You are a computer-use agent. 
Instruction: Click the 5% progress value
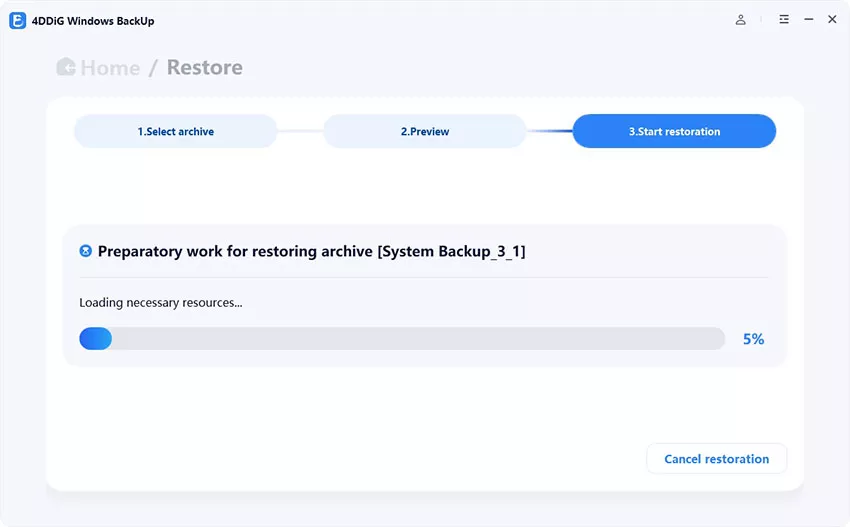[x=754, y=339]
